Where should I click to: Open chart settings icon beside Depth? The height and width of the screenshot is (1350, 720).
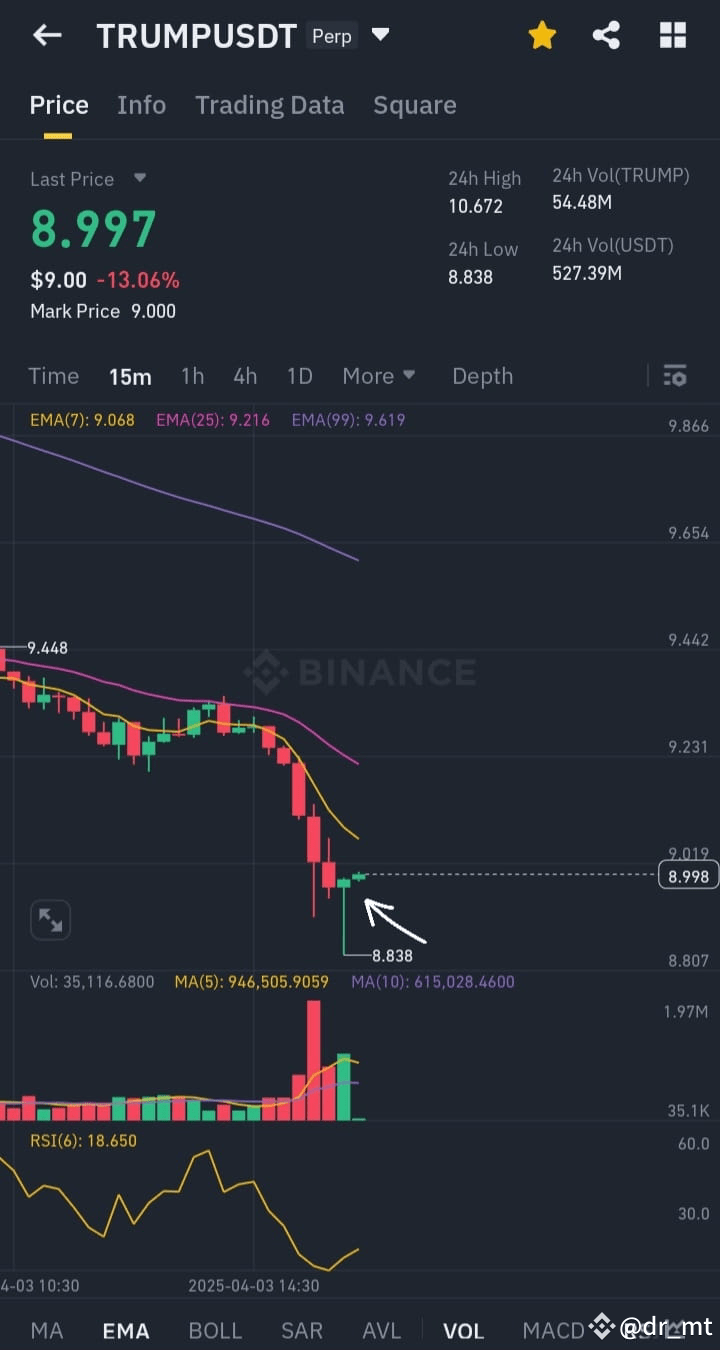tap(675, 376)
